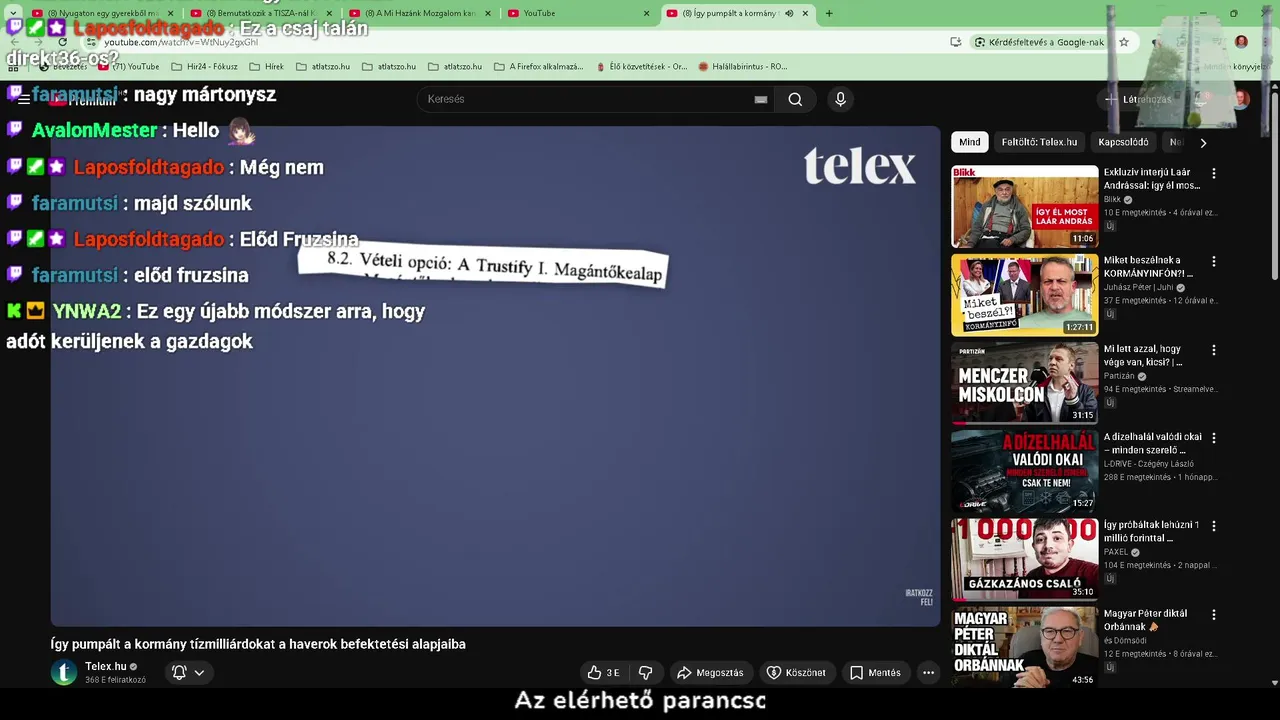Open a new browser tab with plus

[x=829, y=13]
